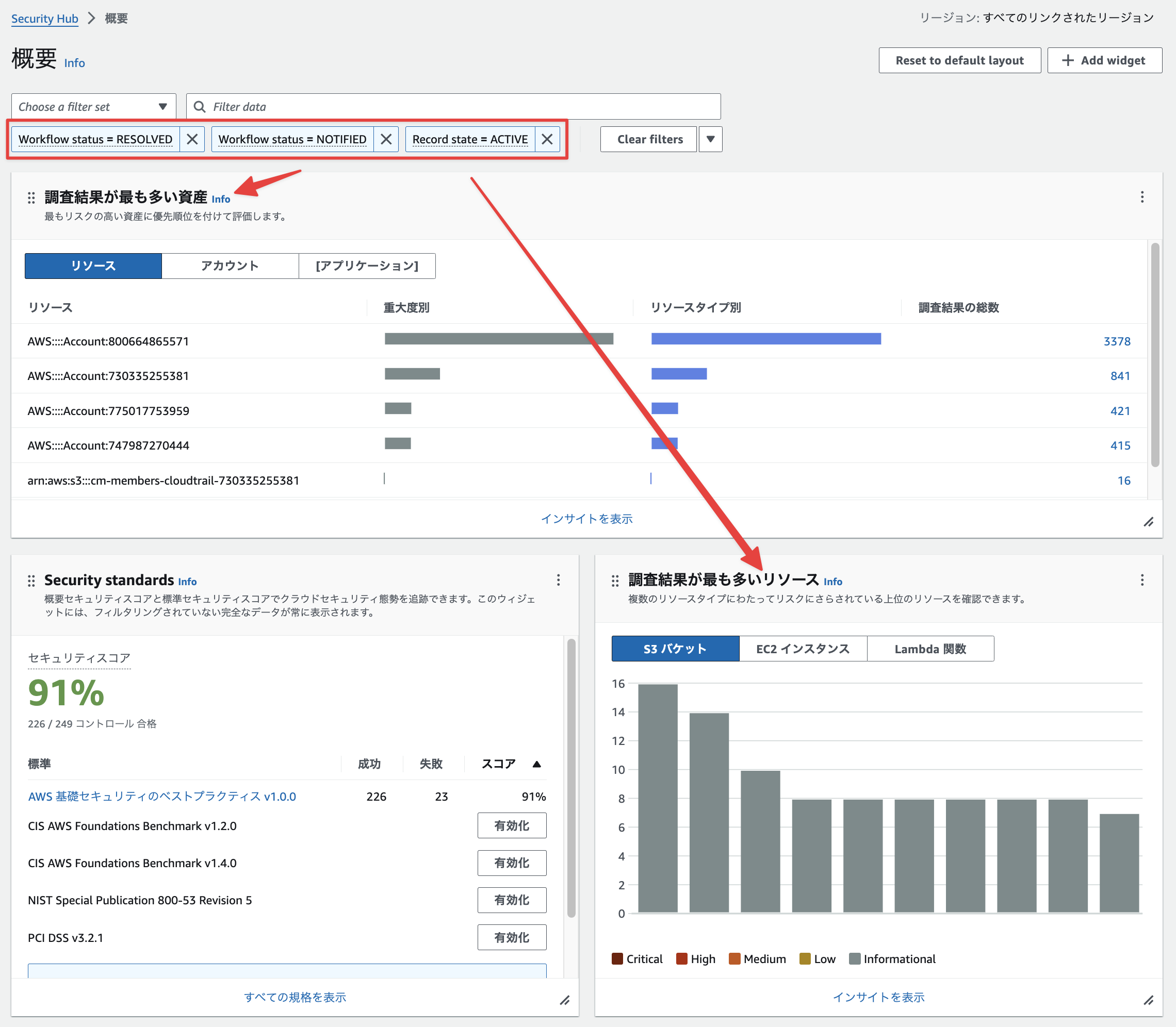1176x1027 pixels.
Task: Grab drag handle of 調査結果が最も多い資産 widget
Action: click(31, 198)
